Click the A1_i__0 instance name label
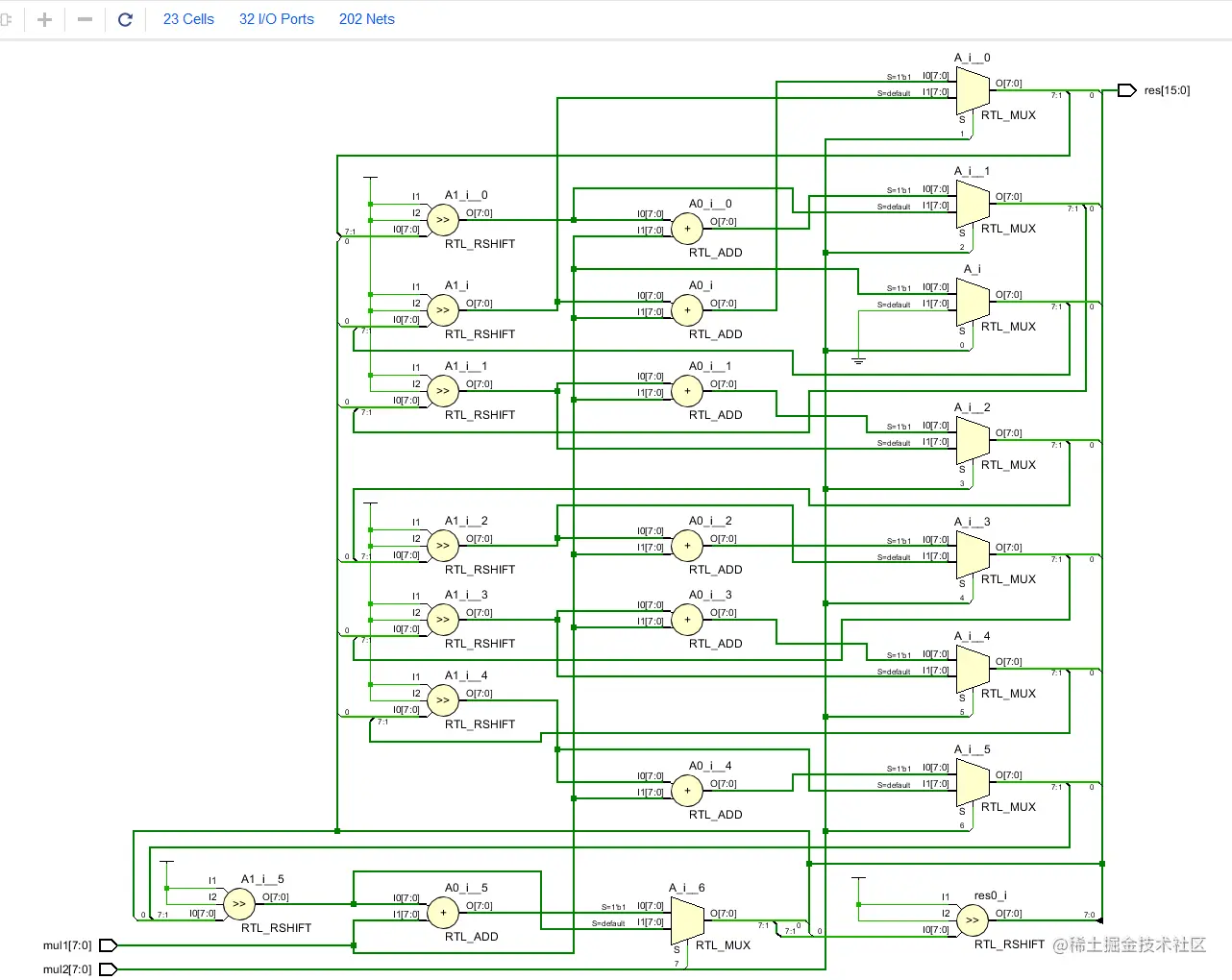The width and height of the screenshot is (1232, 980). point(466,195)
